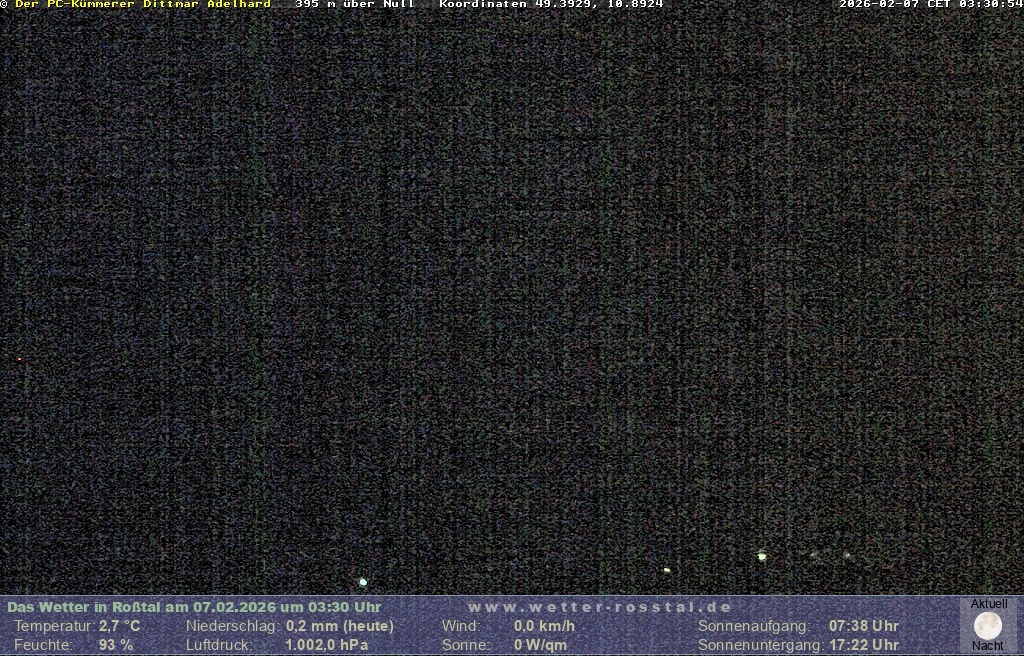Select the timestamp 2026-02-07 CET 03:30:54
The width and height of the screenshot is (1024, 656).
pos(930,5)
